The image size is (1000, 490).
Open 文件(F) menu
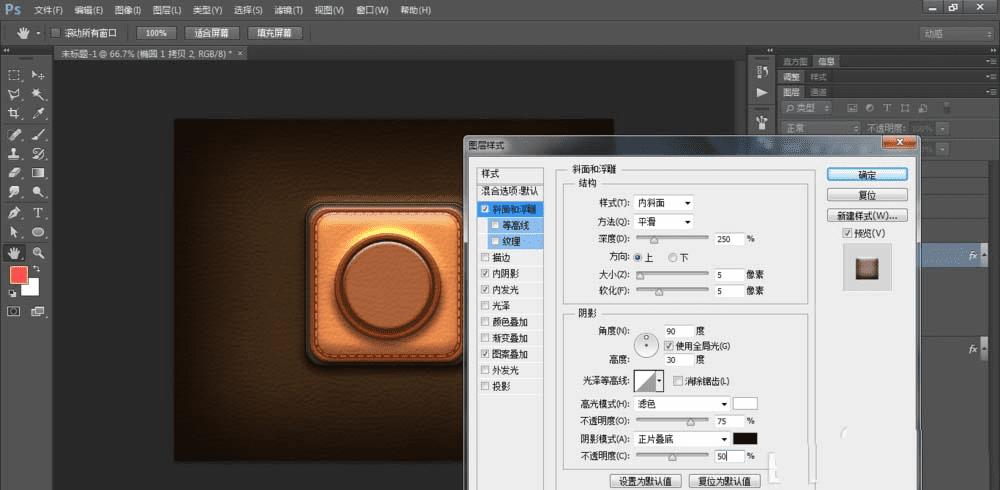pos(48,10)
